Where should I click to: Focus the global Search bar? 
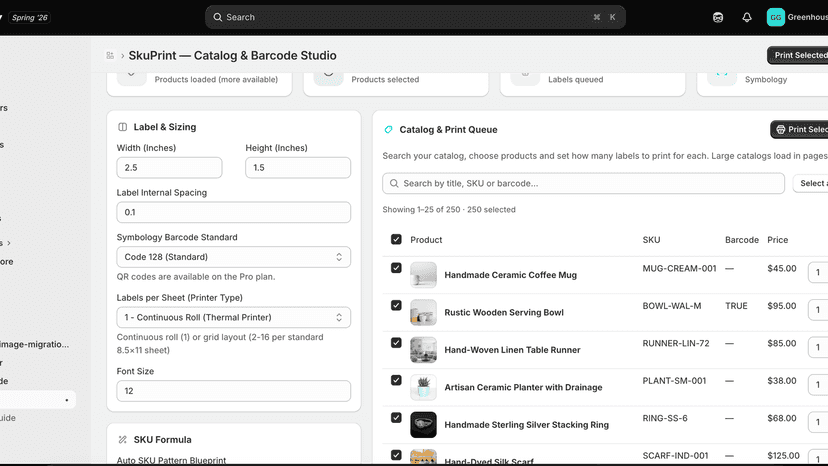point(415,17)
